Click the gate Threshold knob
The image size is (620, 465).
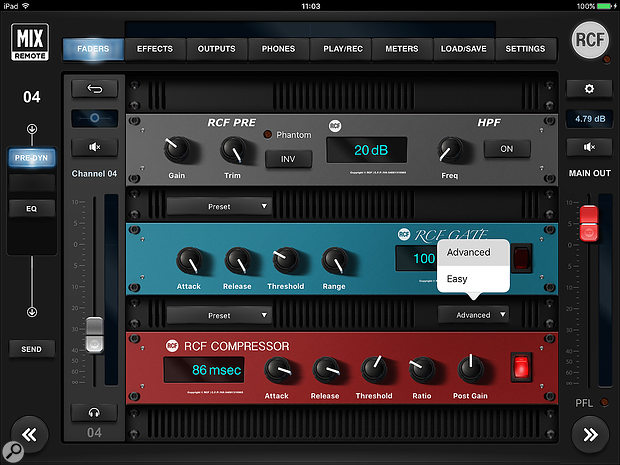coord(285,261)
